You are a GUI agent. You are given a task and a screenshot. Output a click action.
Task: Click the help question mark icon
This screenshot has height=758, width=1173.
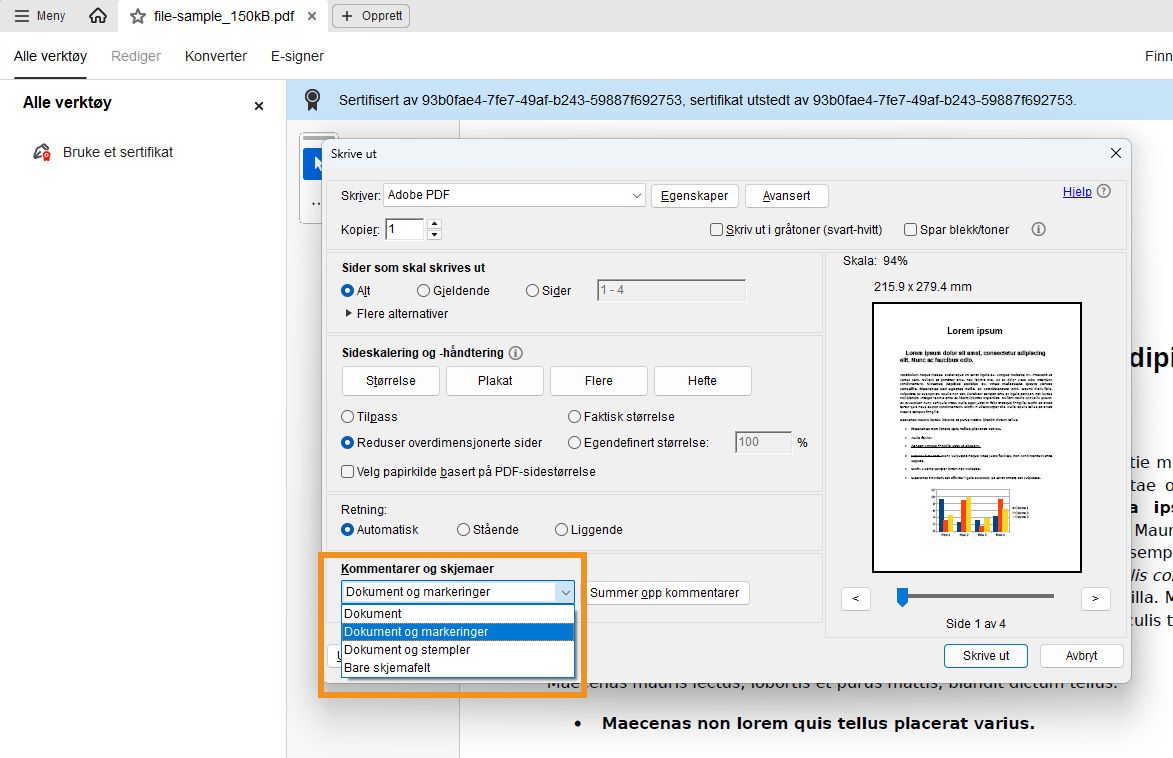[1103, 191]
